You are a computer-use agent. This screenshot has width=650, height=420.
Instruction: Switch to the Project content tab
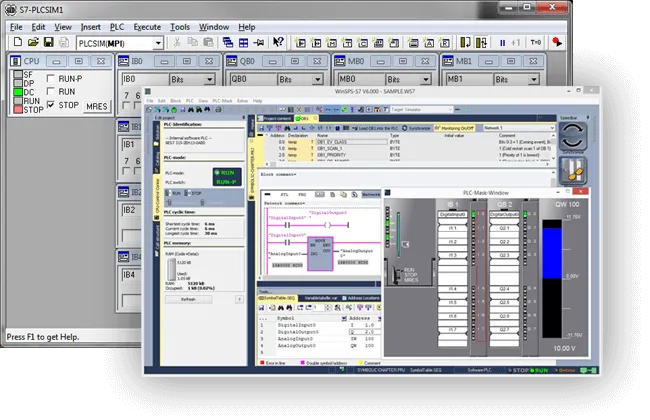pos(274,119)
